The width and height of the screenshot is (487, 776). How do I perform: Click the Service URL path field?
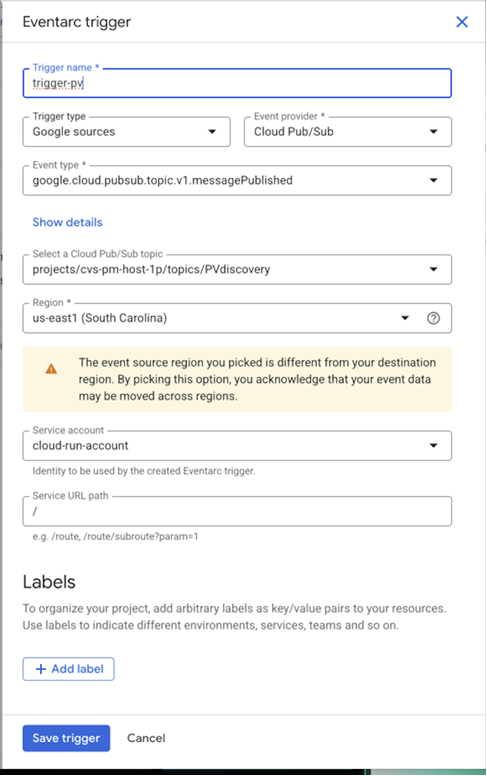pos(237,511)
